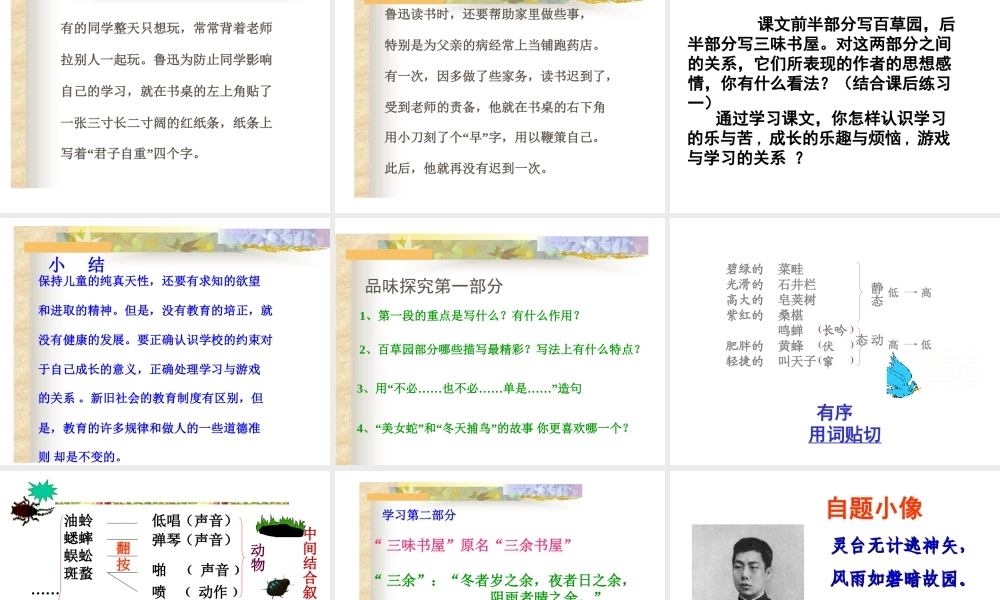Click the 高大的 皂荚树 row
The image size is (1000, 600).
770,300
